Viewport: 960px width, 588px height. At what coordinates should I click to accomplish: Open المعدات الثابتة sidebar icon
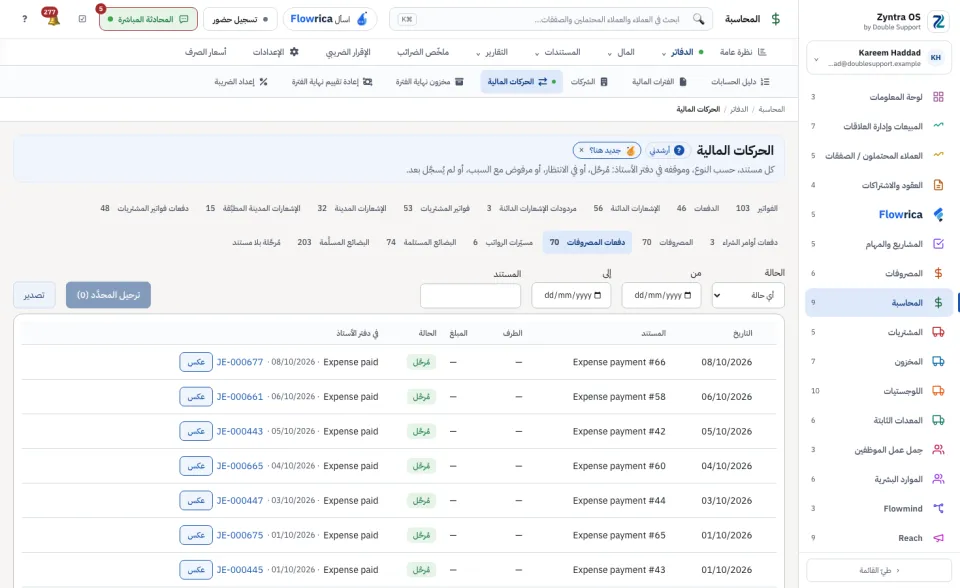[x=938, y=420]
